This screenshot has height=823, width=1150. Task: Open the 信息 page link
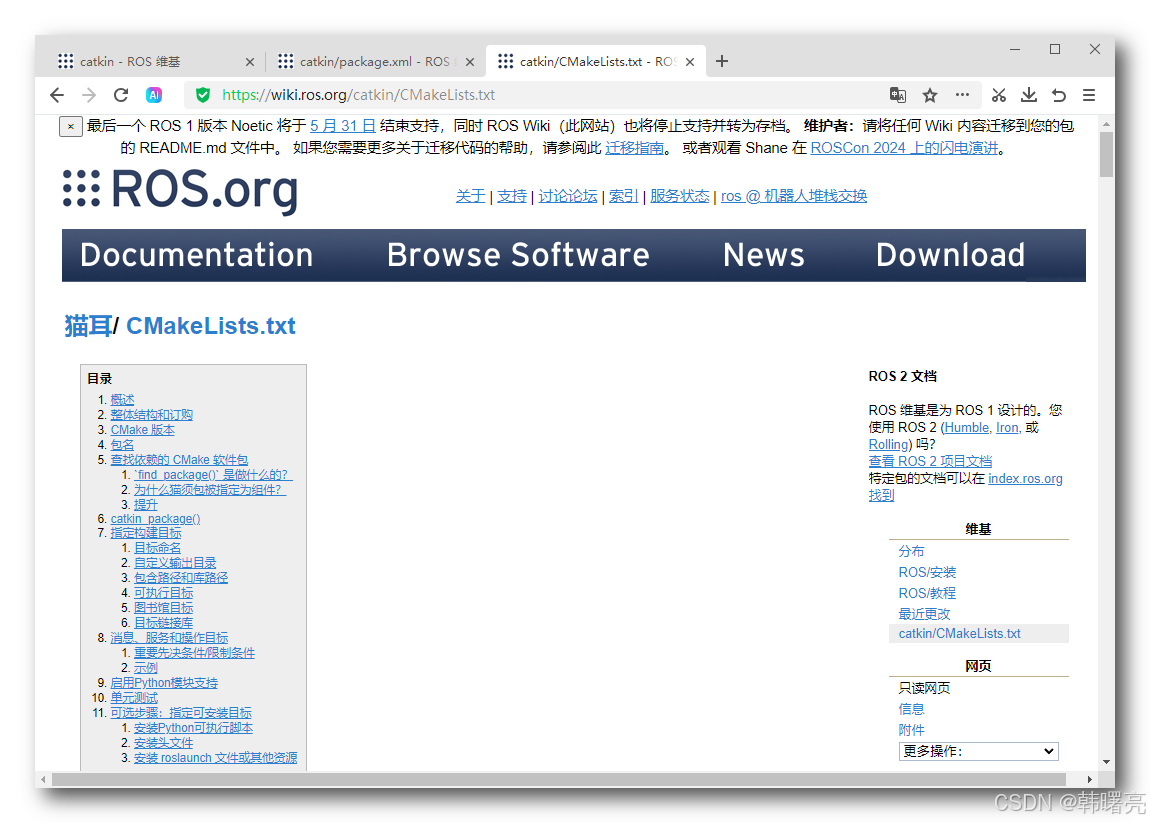(x=911, y=709)
